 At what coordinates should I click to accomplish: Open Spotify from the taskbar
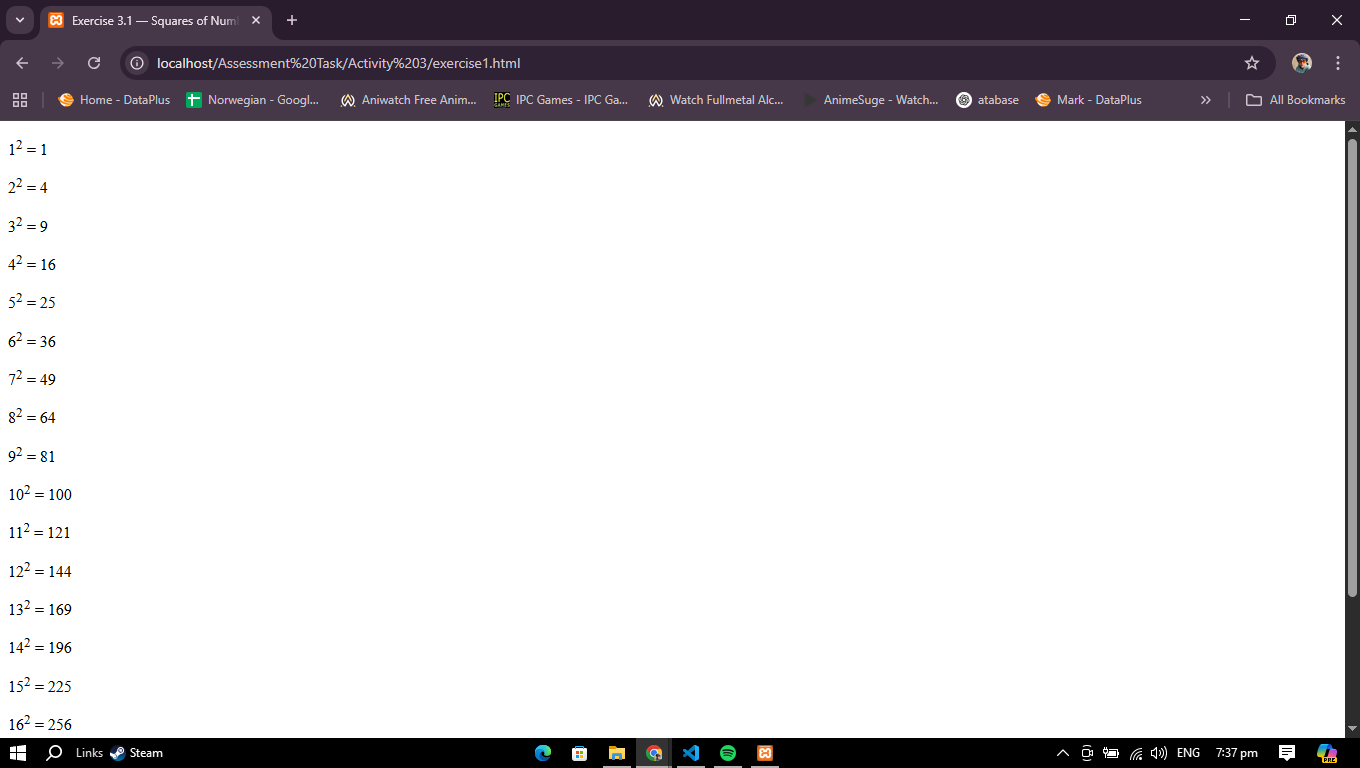(727, 753)
